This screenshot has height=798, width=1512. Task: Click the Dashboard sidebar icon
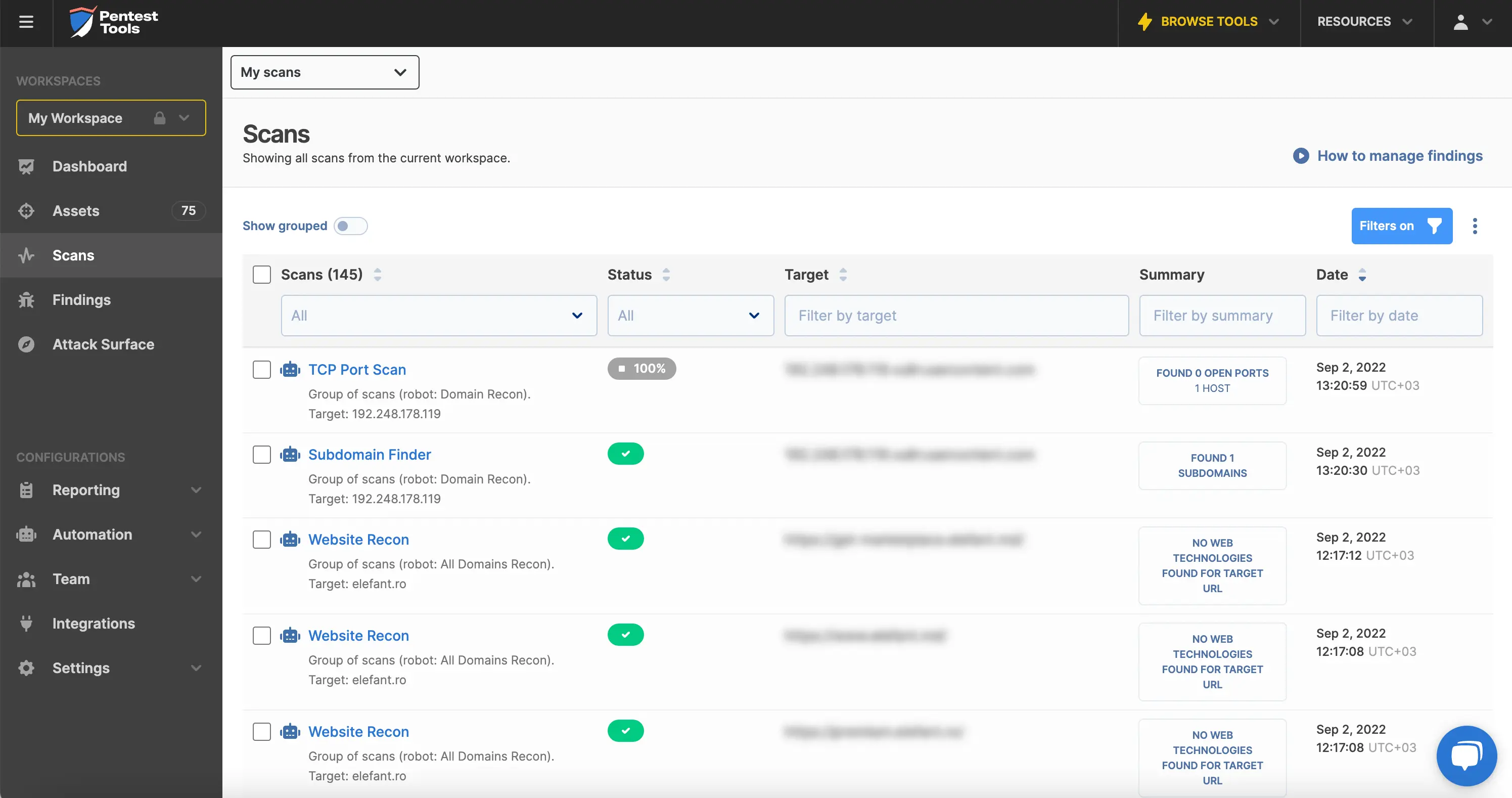(27, 166)
